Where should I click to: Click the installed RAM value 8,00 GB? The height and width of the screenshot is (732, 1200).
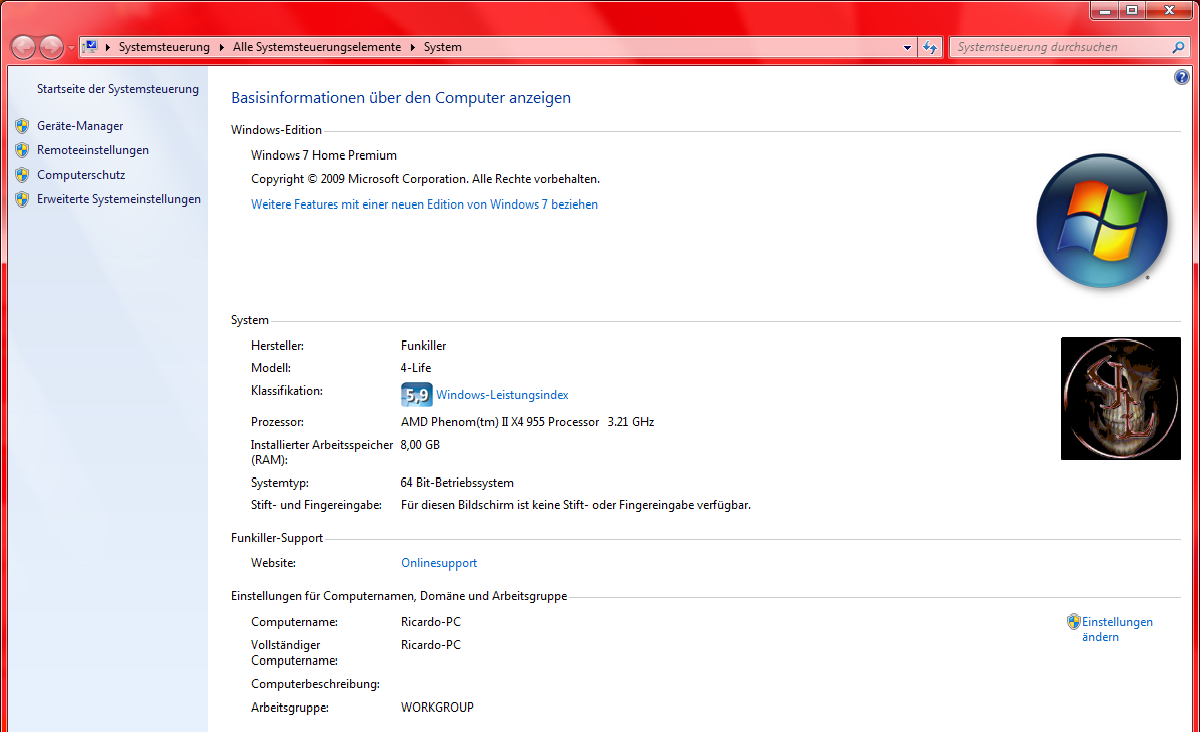click(x=420, y=445)
